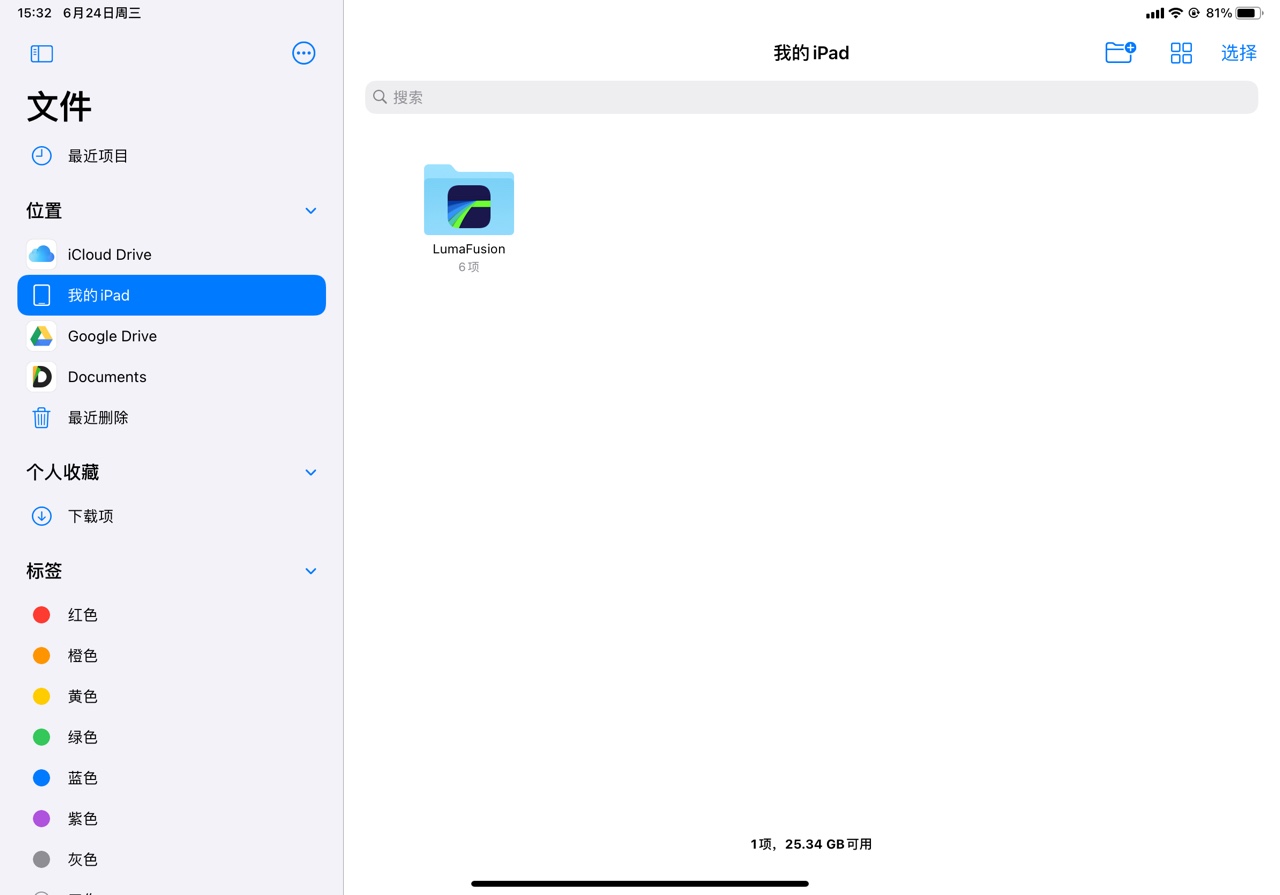The image size is (1280, 895).
Task: Open the Documents app location
Action: click(107, 377)
